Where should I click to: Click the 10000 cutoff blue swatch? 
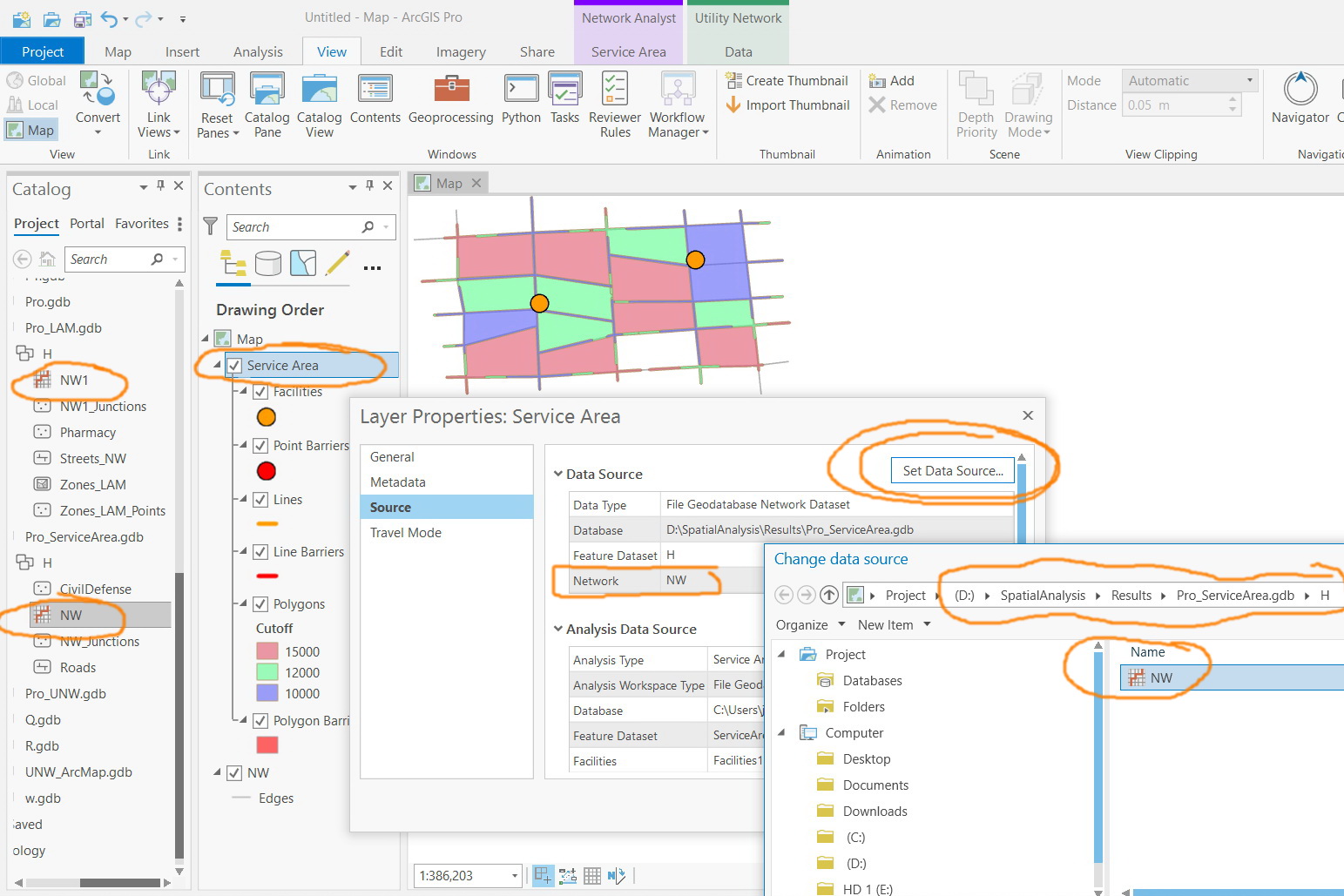(x=267, y=693)
